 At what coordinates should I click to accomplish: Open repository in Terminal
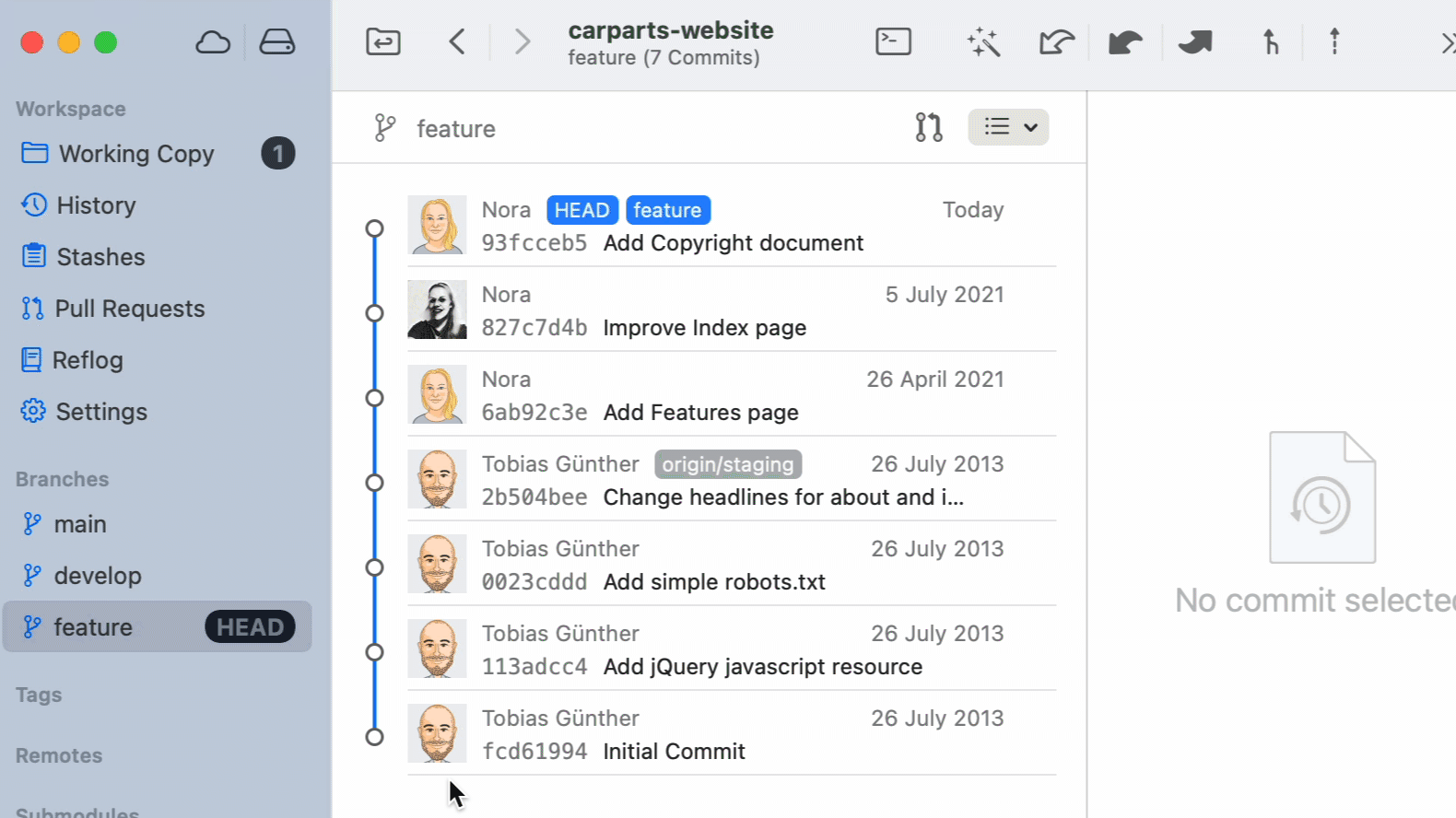pyautogui.click(x=893, y=42)
